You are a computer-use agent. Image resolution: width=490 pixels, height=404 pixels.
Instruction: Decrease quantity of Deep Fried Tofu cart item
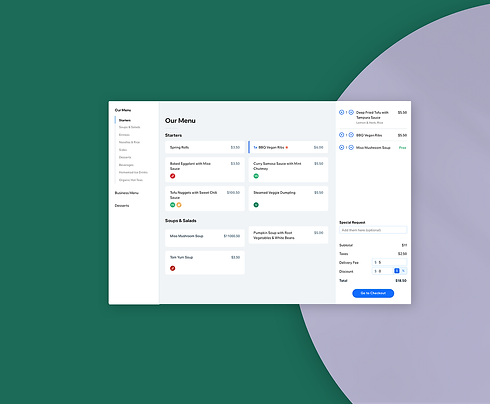[x=351, y=112]
